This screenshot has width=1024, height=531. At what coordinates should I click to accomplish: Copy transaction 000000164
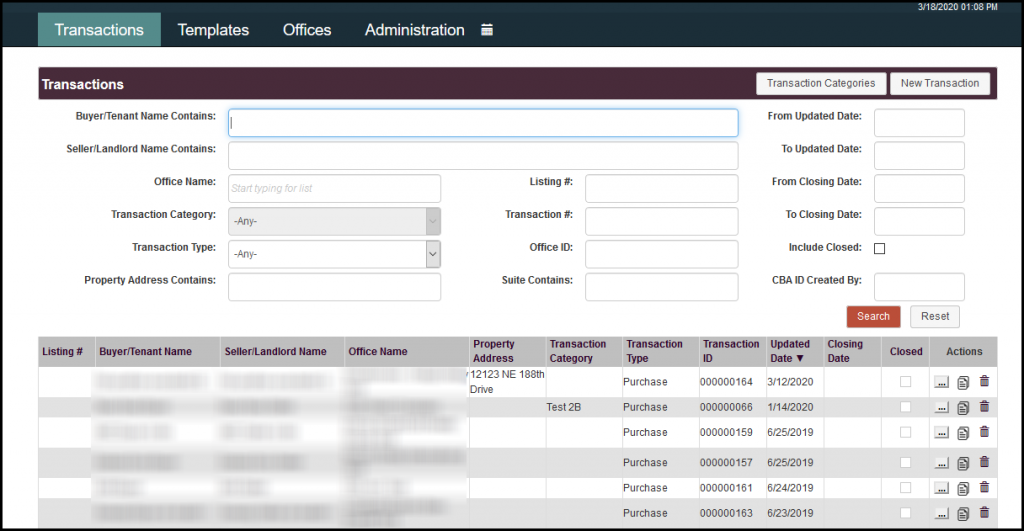point(963,383)
